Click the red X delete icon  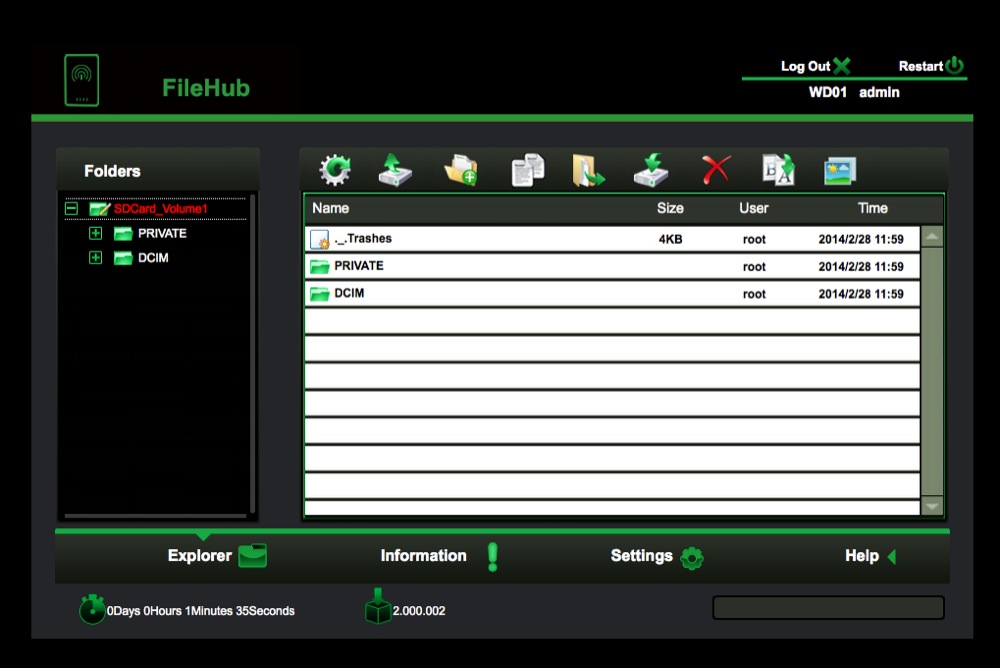coord(716,170)
